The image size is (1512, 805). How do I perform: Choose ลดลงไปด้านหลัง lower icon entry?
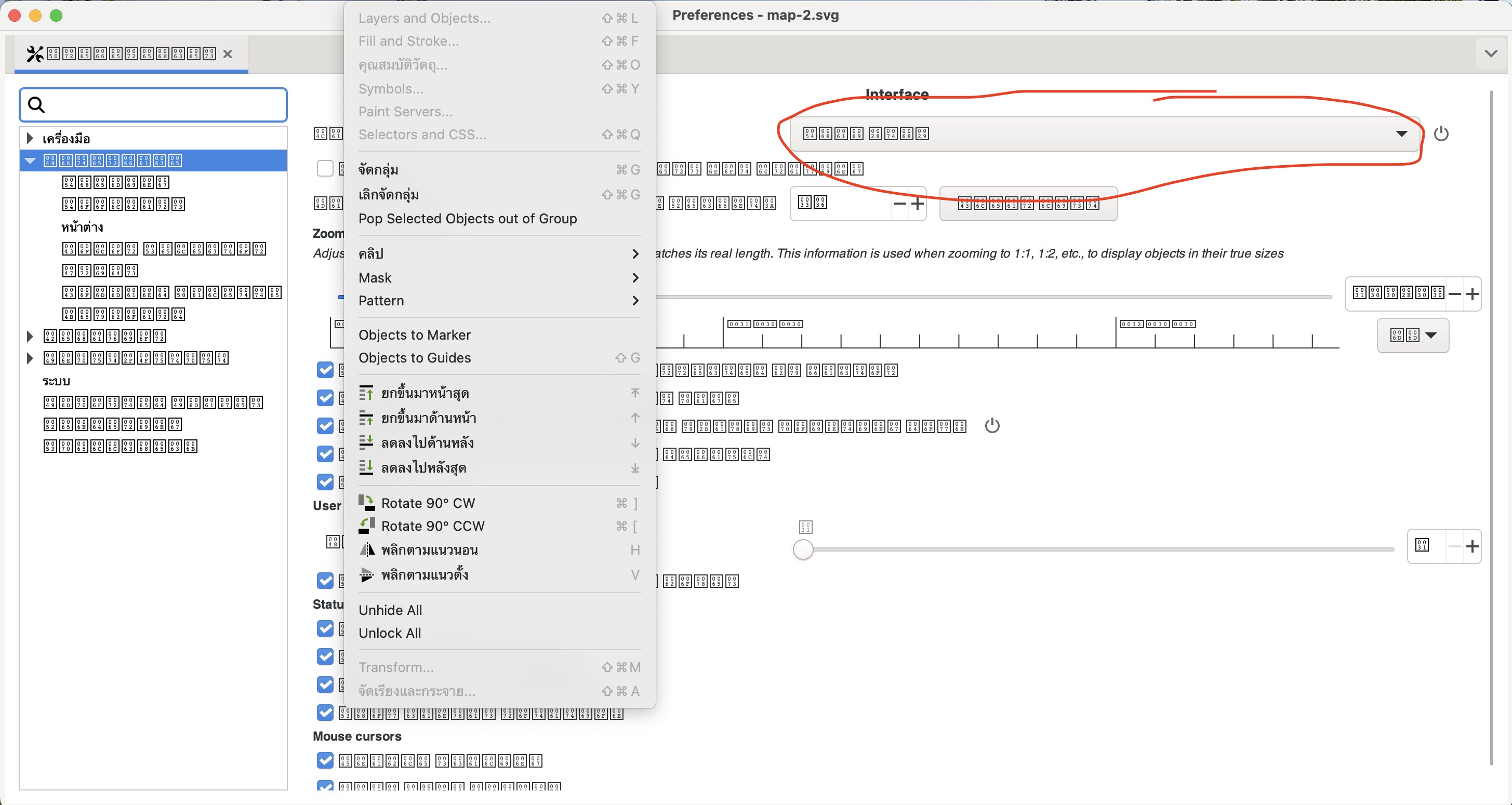pos(499,442)
